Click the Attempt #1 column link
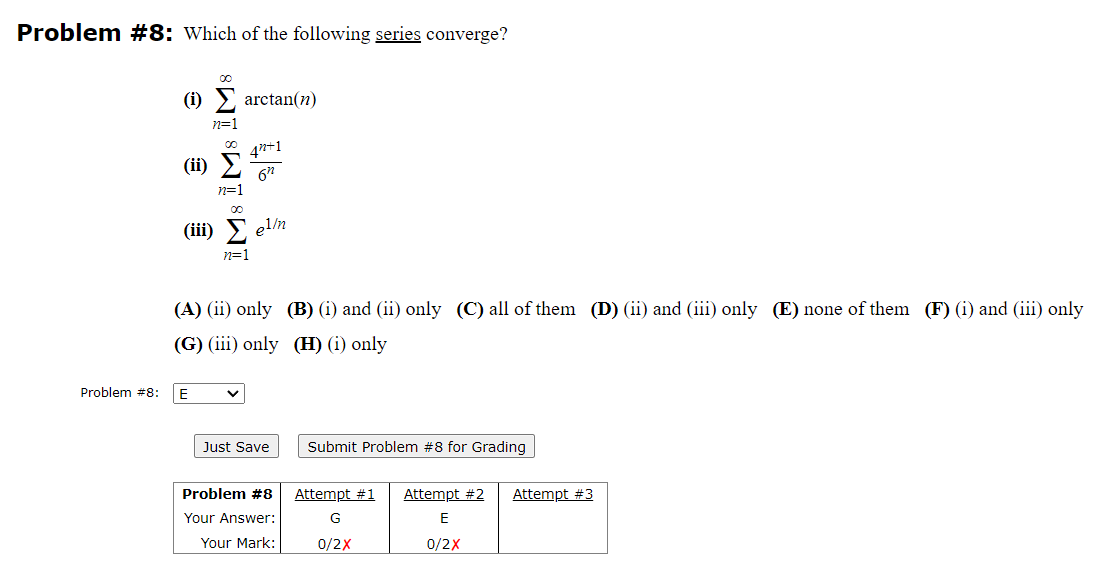 pos(334,493)
